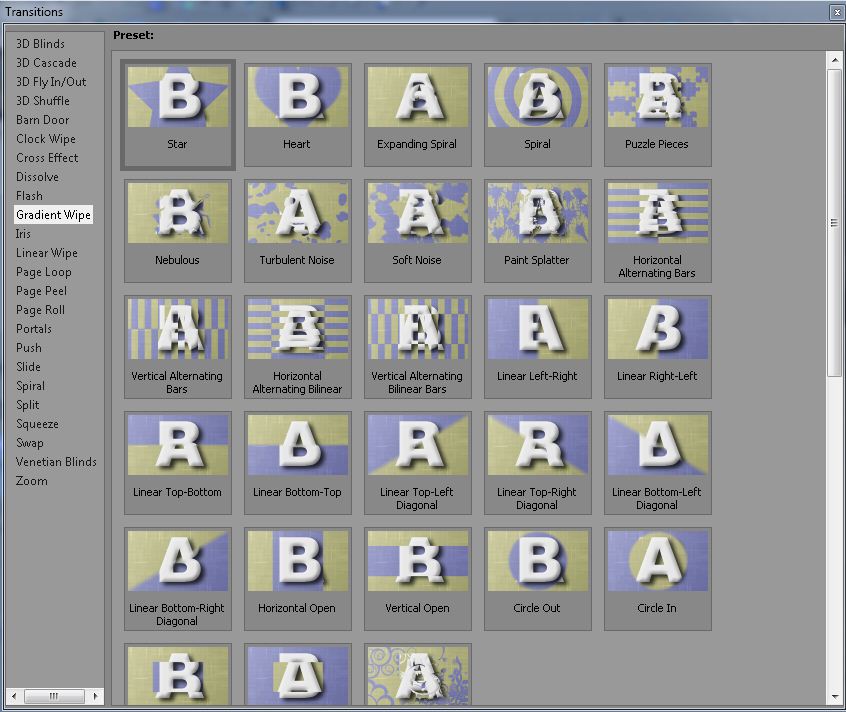Select Linear Wipe in the list
Screen dimensions: 846x712
pos(47,253)
